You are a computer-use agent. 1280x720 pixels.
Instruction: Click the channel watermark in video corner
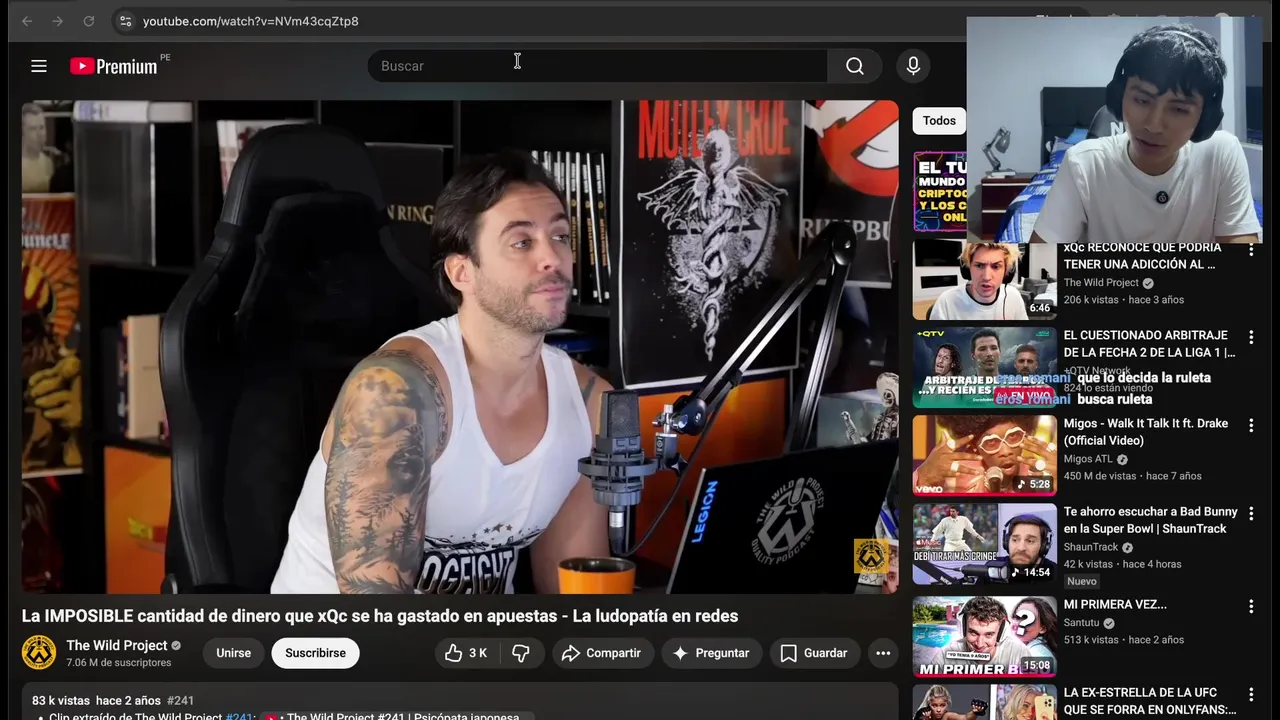pyautogui.click(x=871, y=557)
